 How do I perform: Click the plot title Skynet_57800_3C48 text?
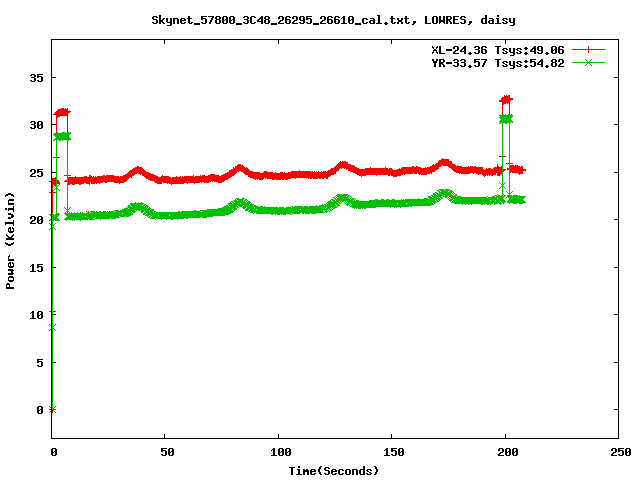coord(333,20)
